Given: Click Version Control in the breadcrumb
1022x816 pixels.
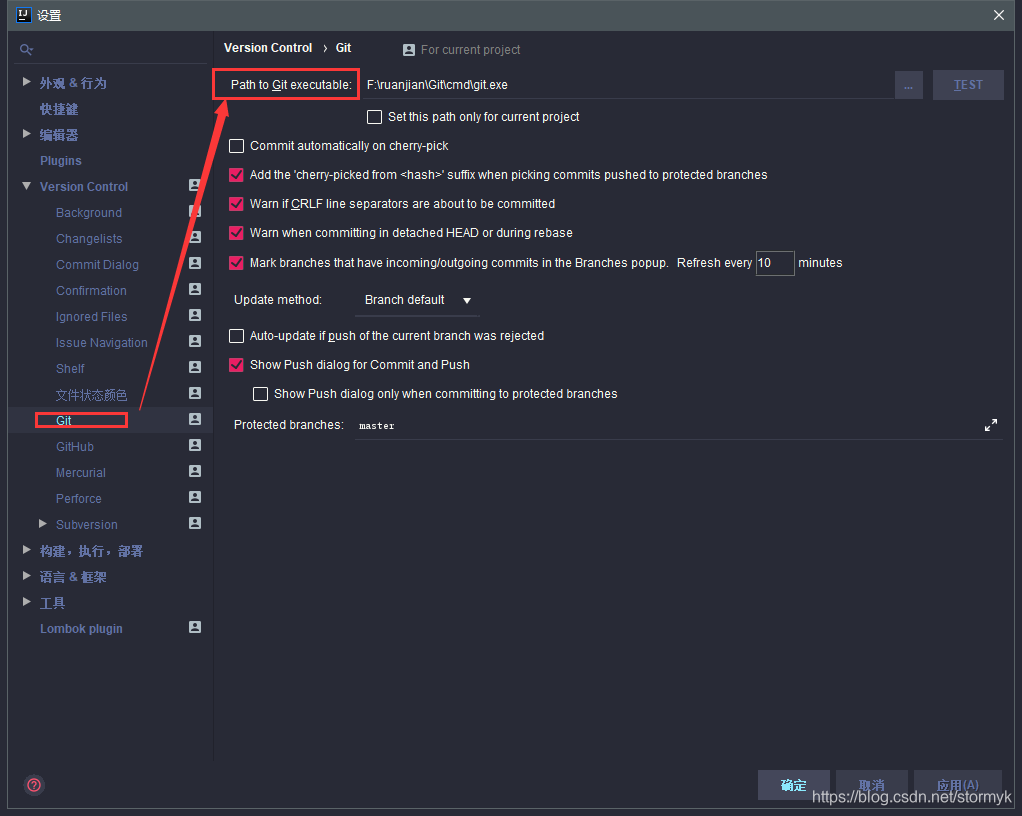Looking at the screenshot, I should (x=268, y=48).
